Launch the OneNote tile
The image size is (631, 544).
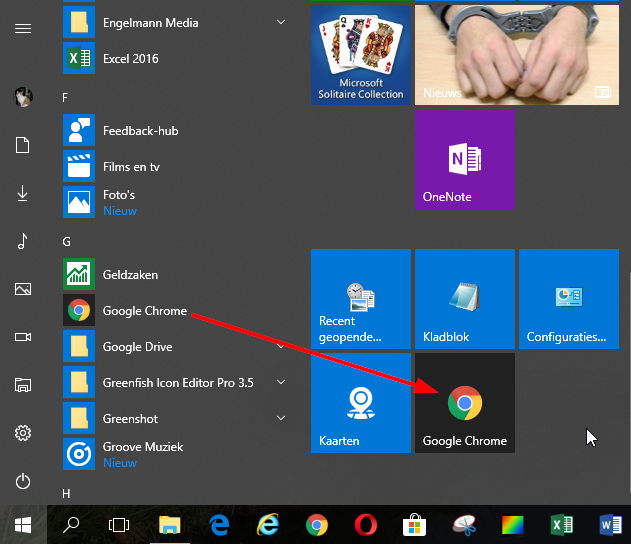pyautogui.click(x=464, y=160)
